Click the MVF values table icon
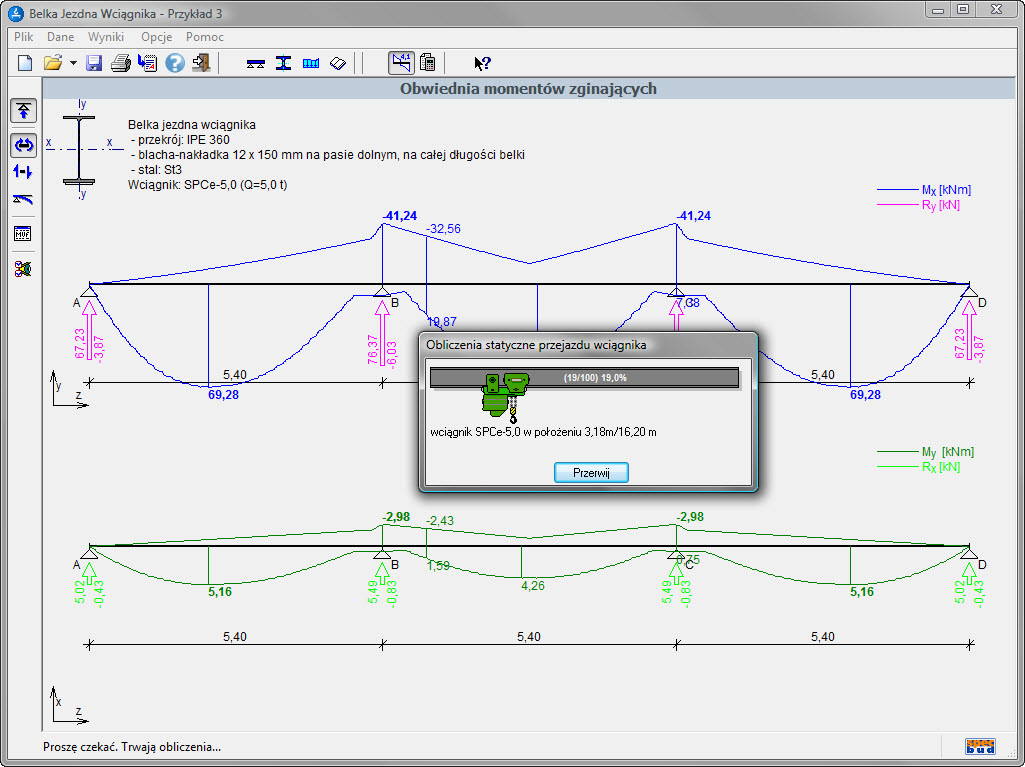The image size is (1025, 767). pyautogui.click(x=23, y=234)
